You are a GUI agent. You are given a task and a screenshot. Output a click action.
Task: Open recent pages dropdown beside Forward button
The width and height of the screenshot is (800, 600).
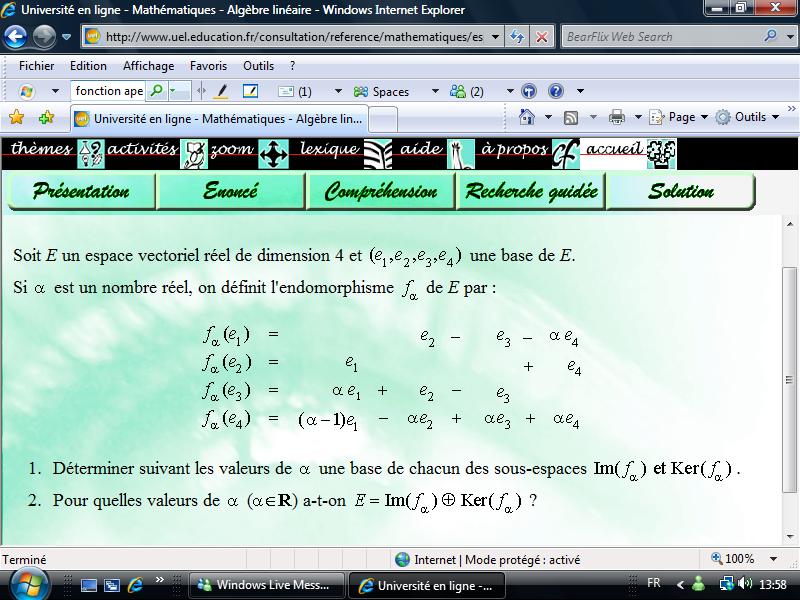[x=66, y=37]
